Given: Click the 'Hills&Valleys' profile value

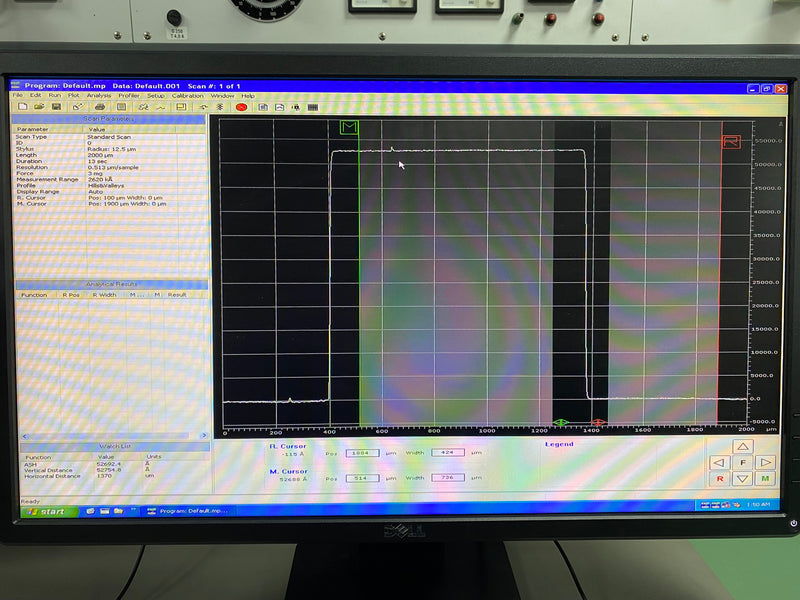Looking at the screenshot, I should [x=106, y=186].
